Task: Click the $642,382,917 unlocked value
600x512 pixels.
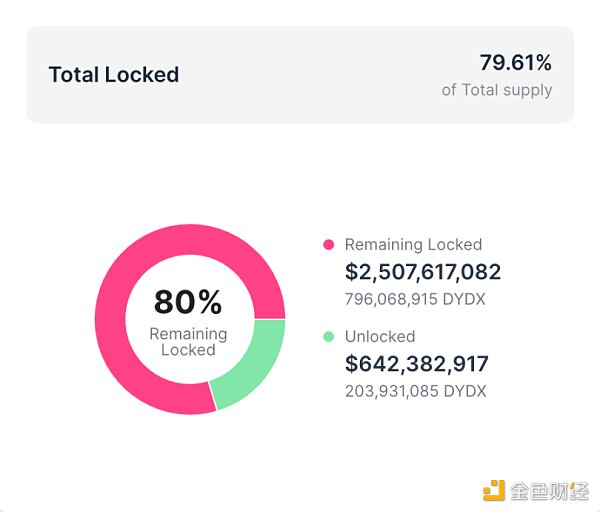Action: coord(417,364)
